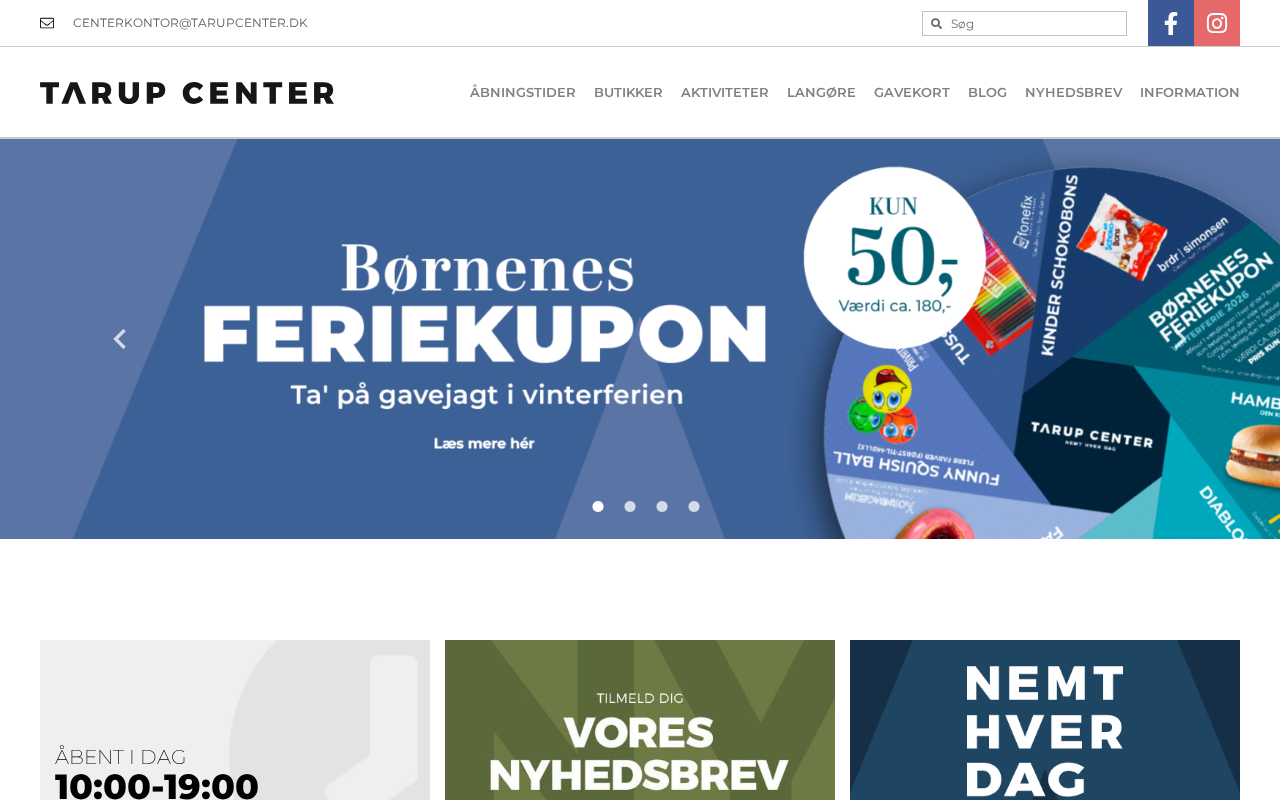This screenshot has width=1280, height=800.
Task: Go to previous slide arrow
Action: click(x=120, y=339)
